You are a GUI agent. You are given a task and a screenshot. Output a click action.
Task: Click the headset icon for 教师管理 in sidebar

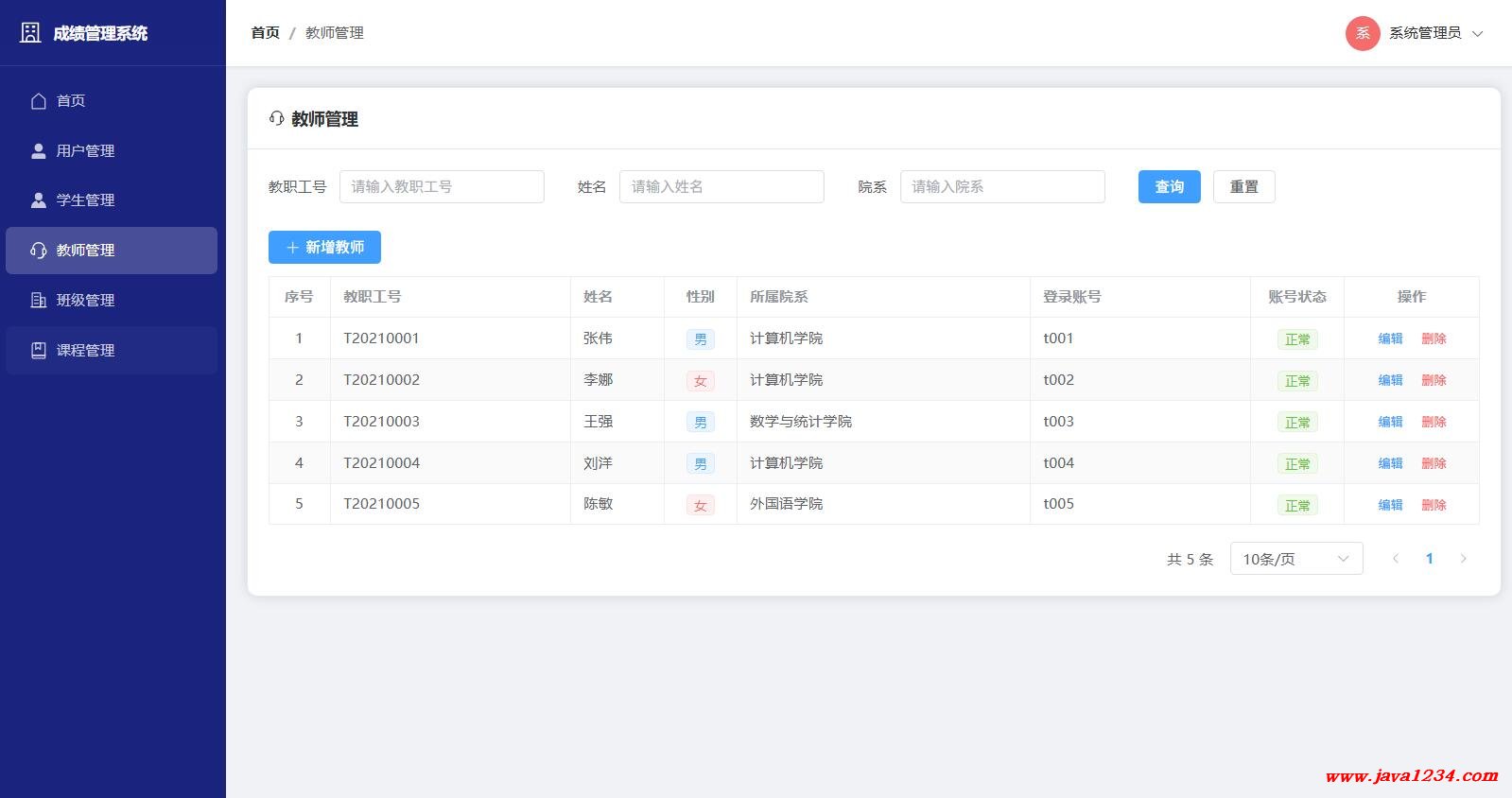click(39, 251)
